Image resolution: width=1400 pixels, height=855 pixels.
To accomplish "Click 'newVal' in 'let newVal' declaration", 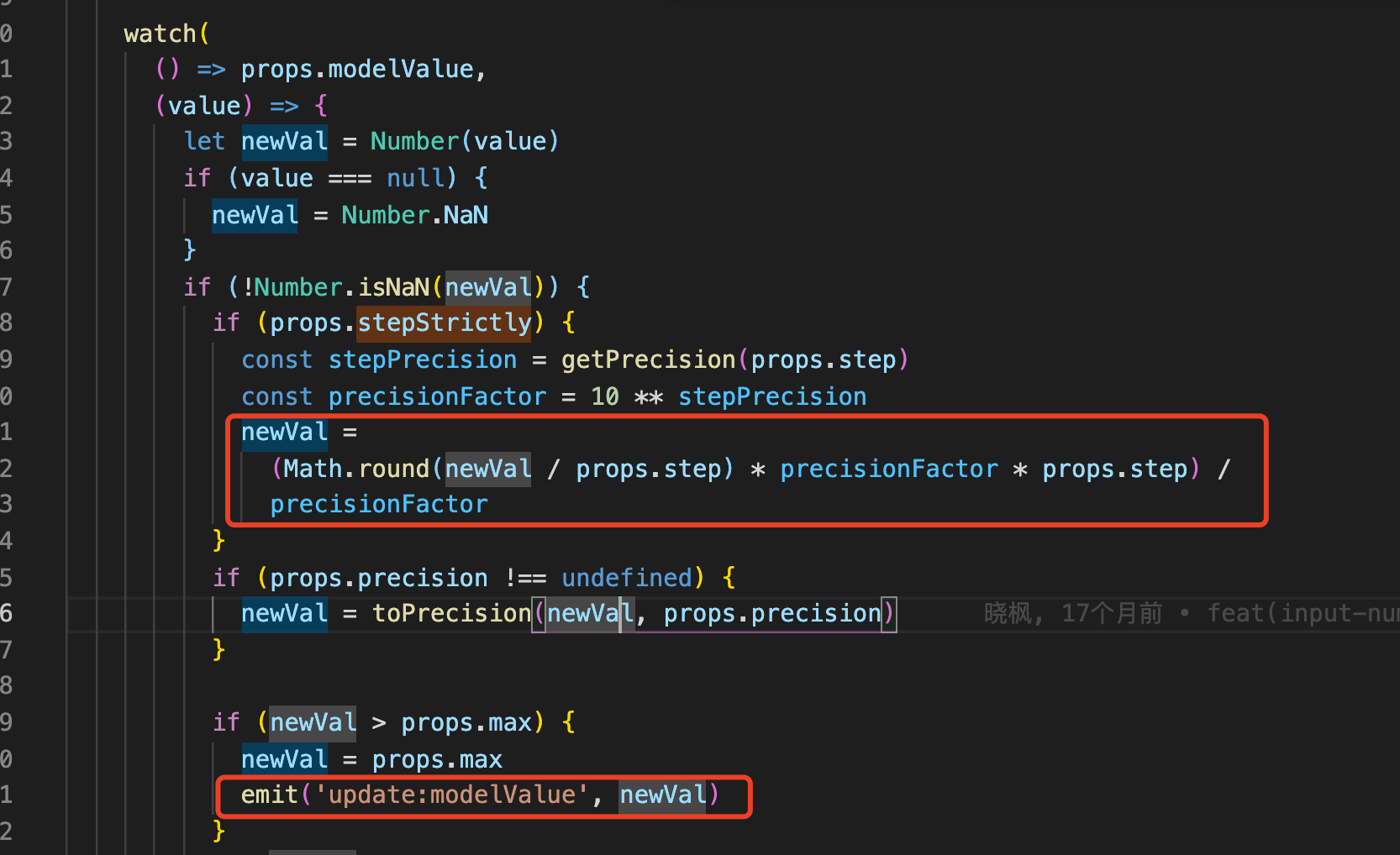I will [284, 141].
